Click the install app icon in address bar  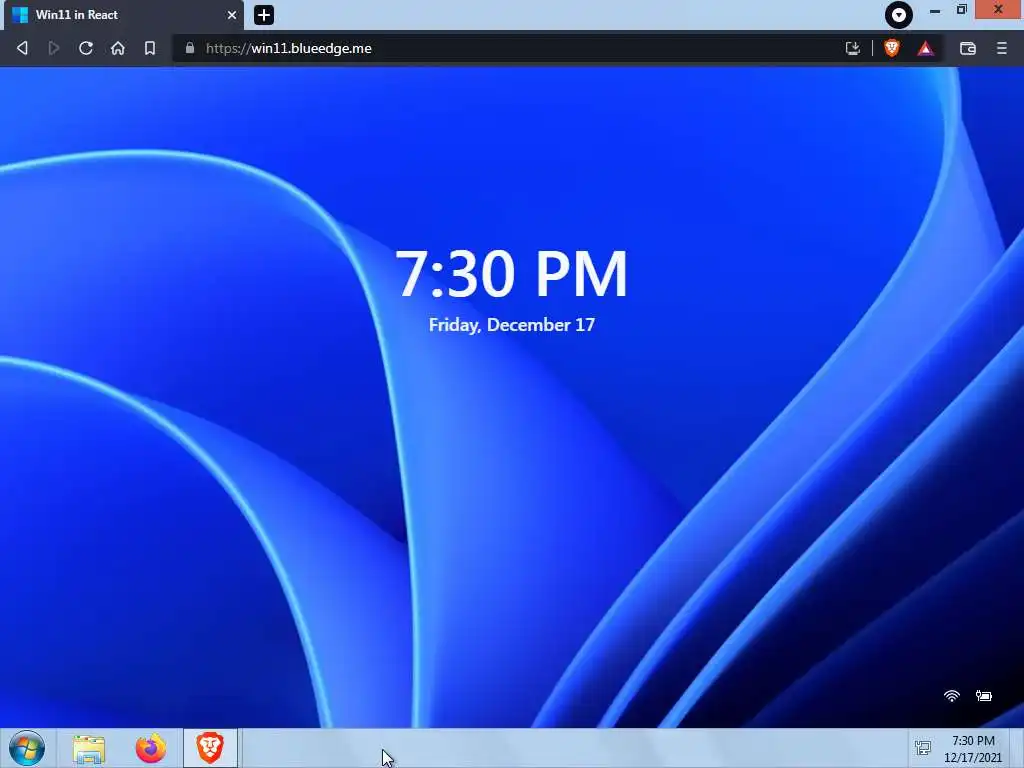click(x=852, y=48)
